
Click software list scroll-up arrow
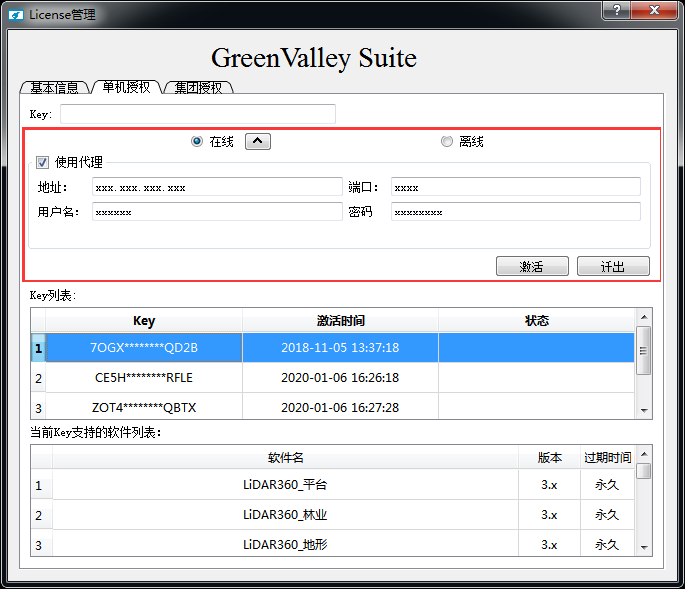coord(644,454)
